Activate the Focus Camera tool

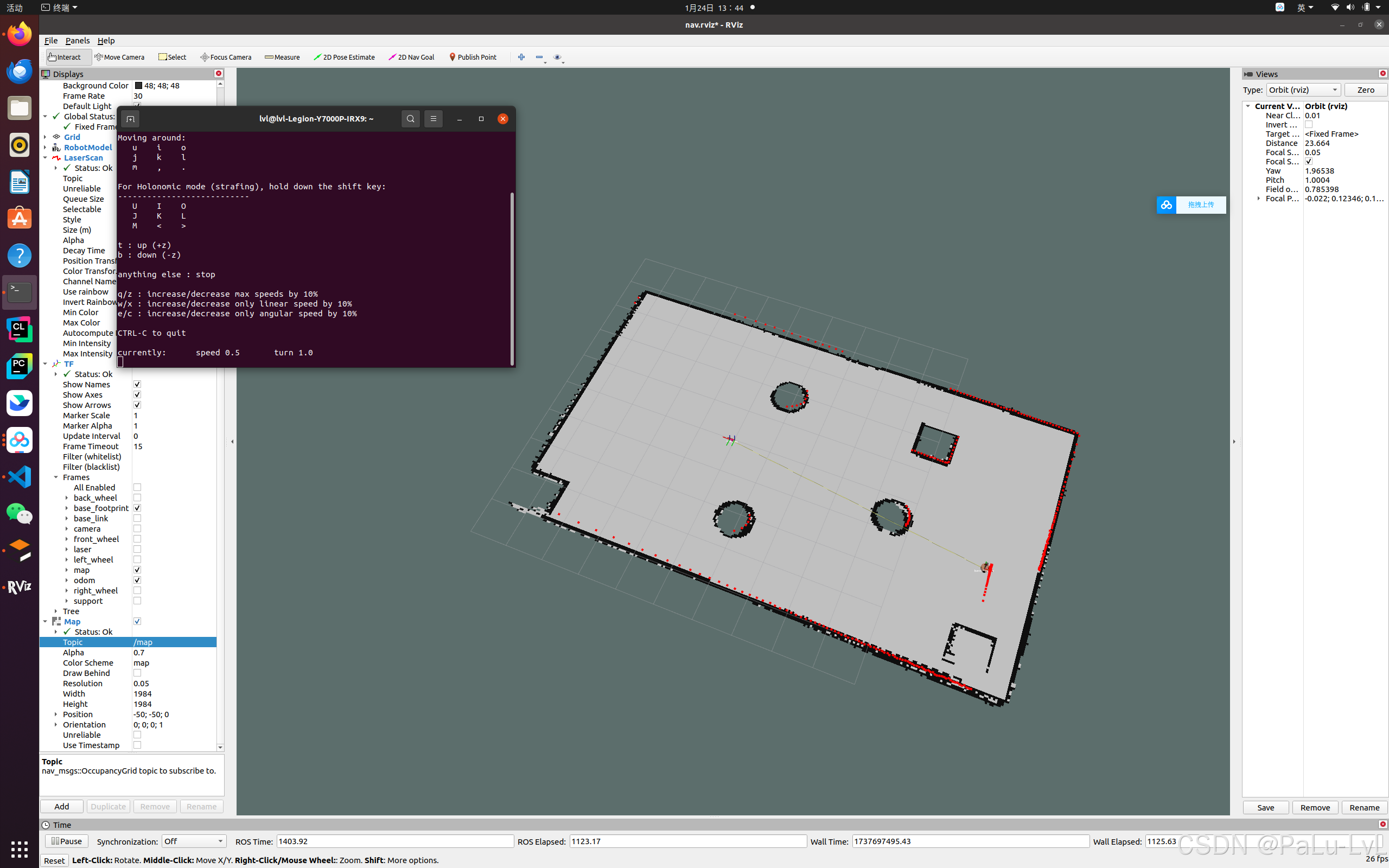[226, 57]
